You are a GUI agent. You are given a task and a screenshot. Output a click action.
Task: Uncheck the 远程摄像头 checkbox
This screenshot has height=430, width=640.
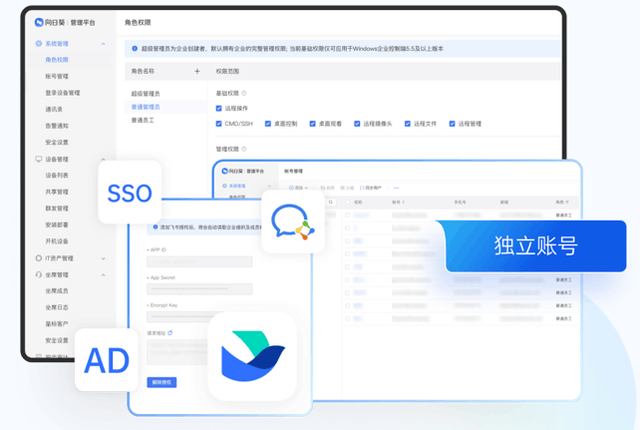(357, 124)
